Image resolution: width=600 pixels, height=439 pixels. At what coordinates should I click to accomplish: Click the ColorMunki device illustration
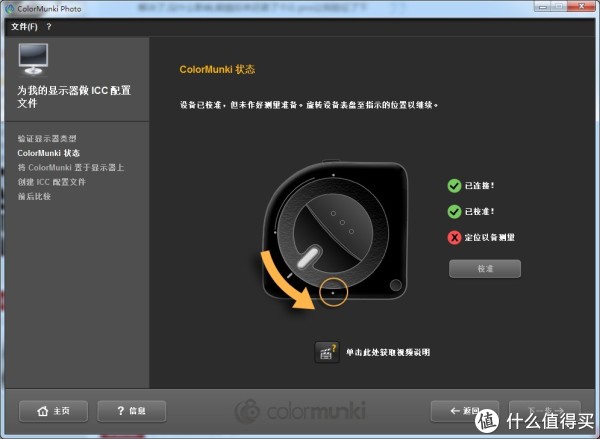point(335,230)
